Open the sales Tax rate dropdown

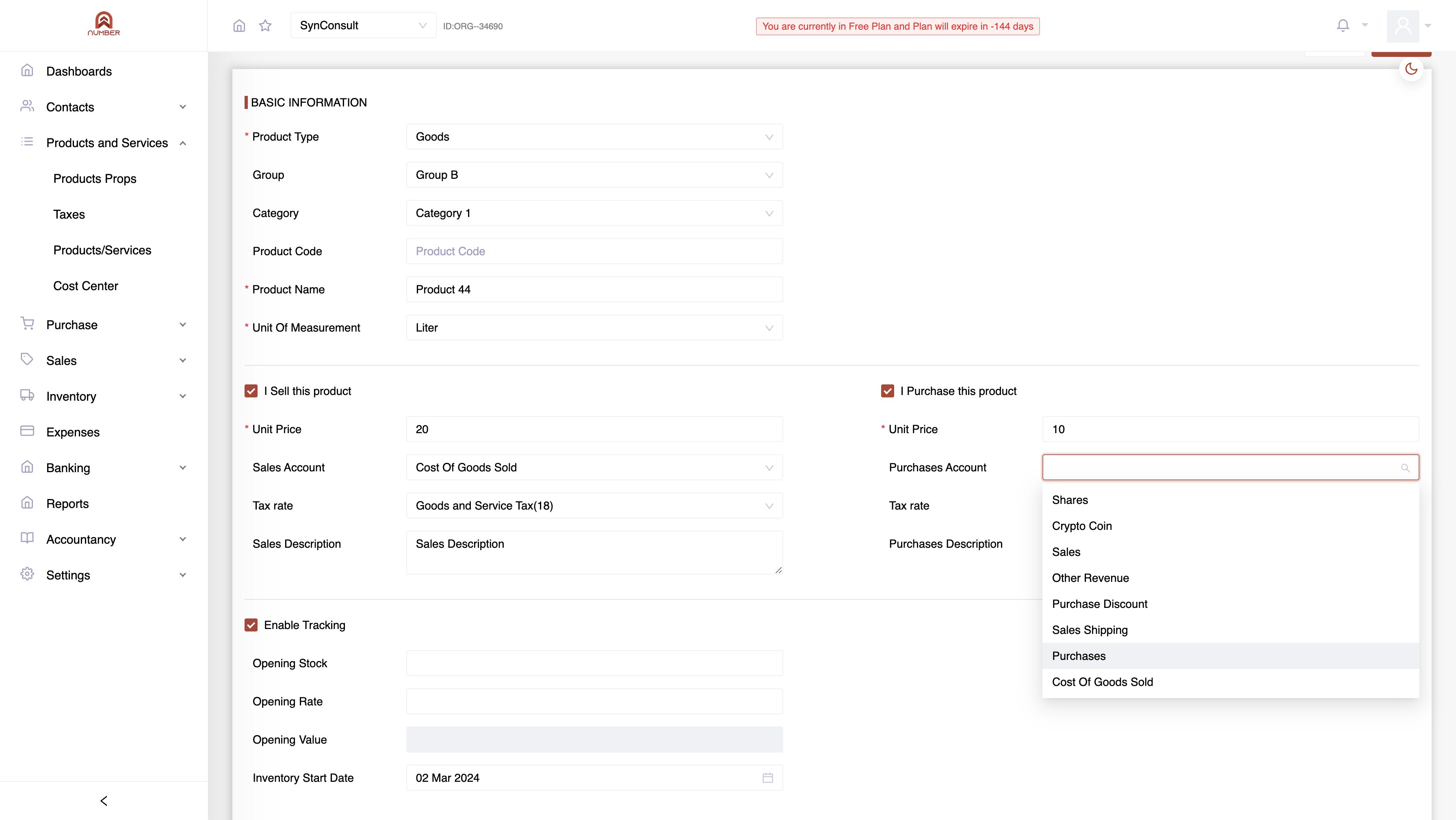pos(594,505)
